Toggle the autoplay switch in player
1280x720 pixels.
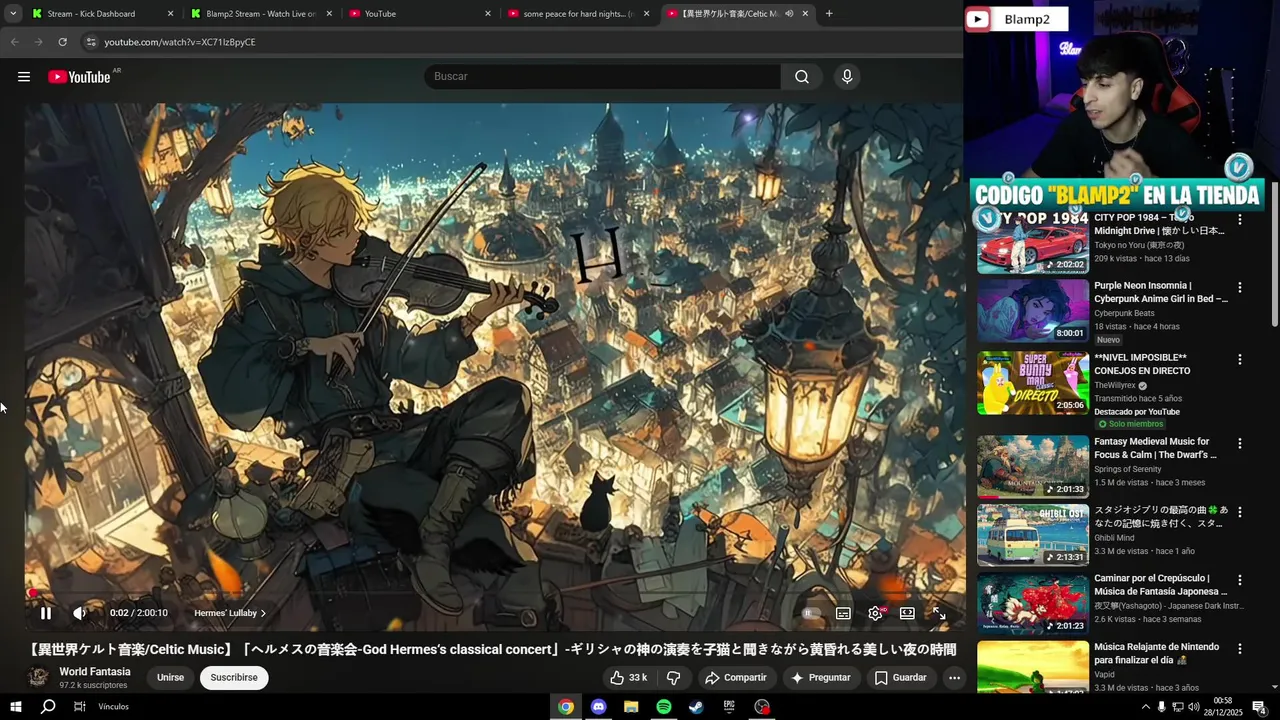coord(811,613)
